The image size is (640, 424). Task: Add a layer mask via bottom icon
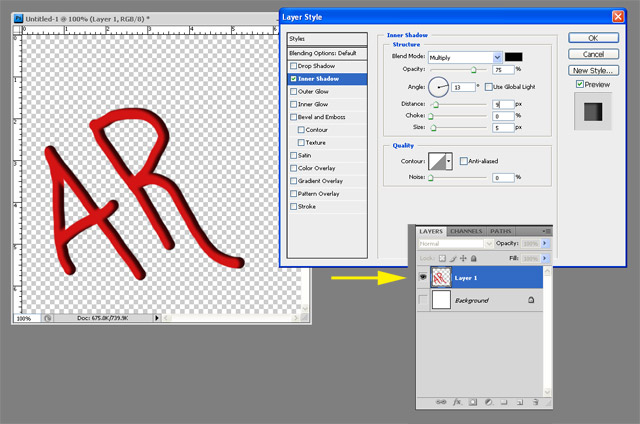coord(473,402)
